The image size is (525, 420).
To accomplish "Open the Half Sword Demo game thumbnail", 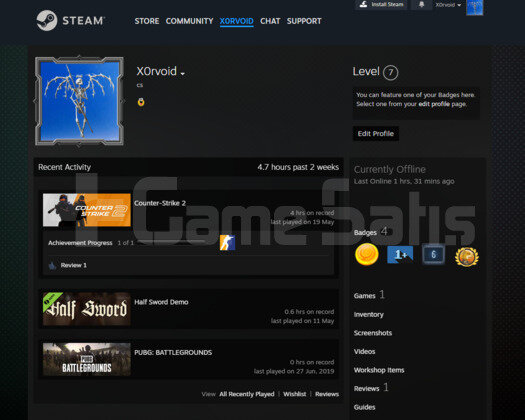I will coord(87,309).
